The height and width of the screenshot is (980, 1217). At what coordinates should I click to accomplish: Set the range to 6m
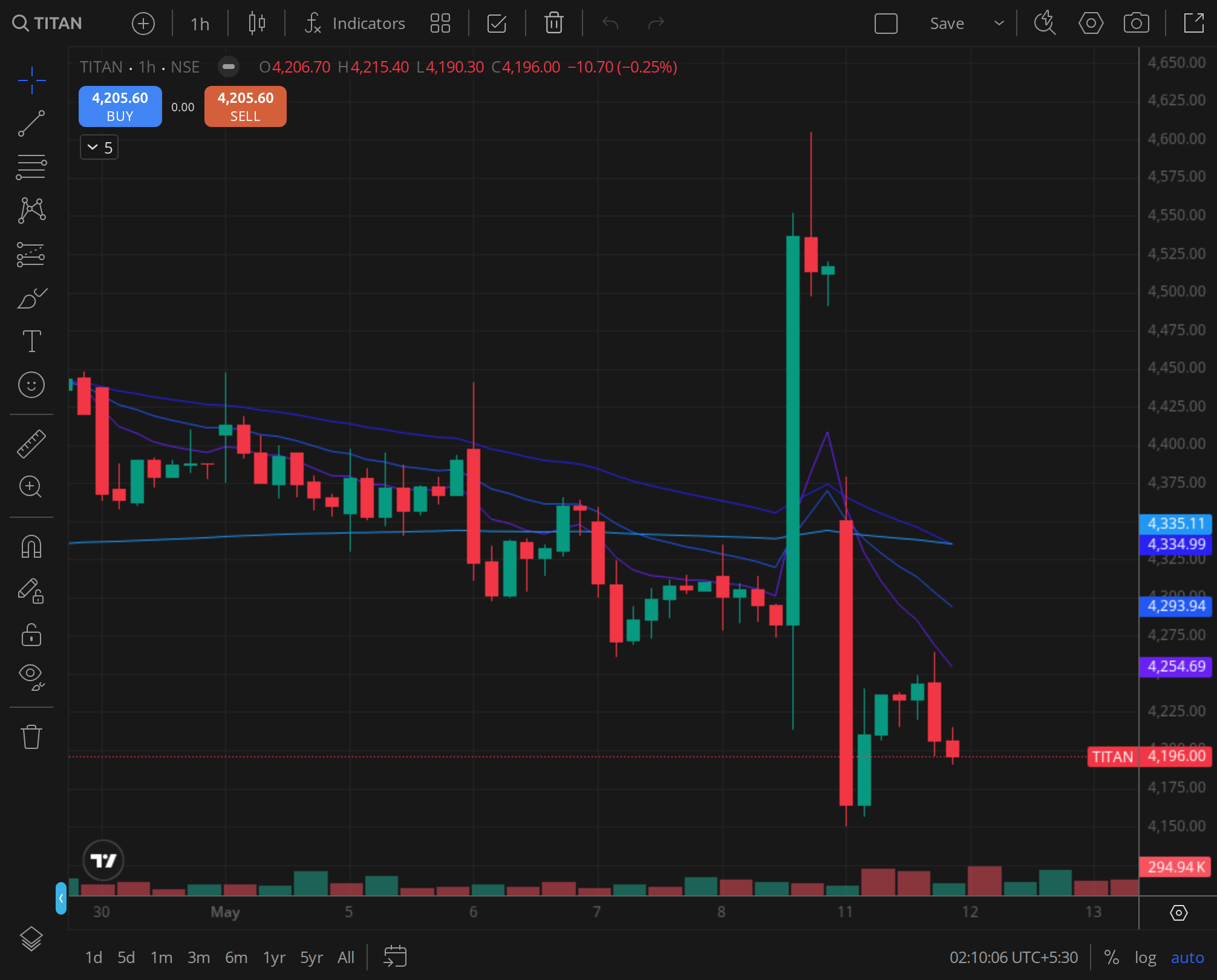point(236,958)
